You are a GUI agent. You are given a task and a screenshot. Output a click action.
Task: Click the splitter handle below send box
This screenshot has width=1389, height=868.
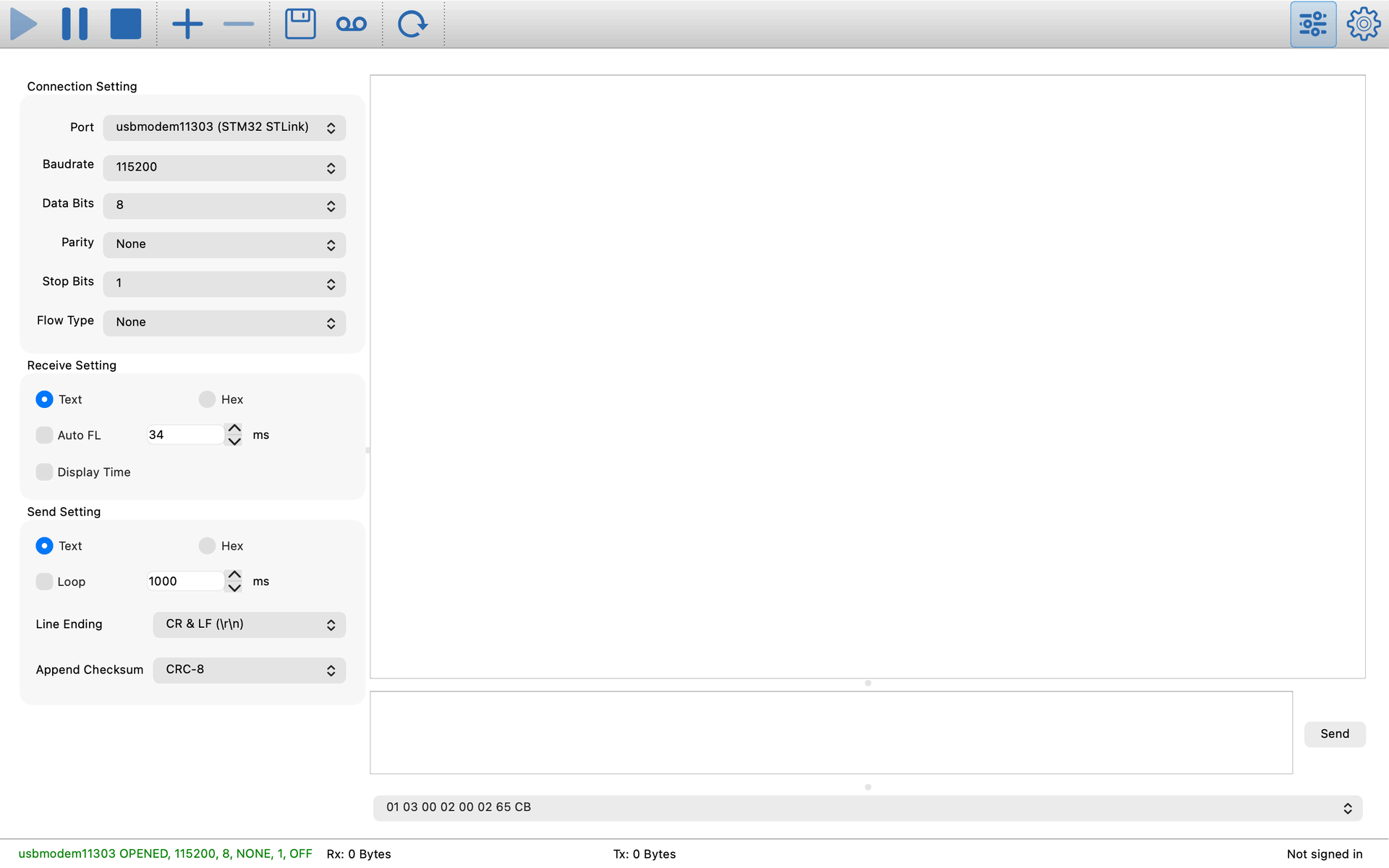click(x=867, y=787)
